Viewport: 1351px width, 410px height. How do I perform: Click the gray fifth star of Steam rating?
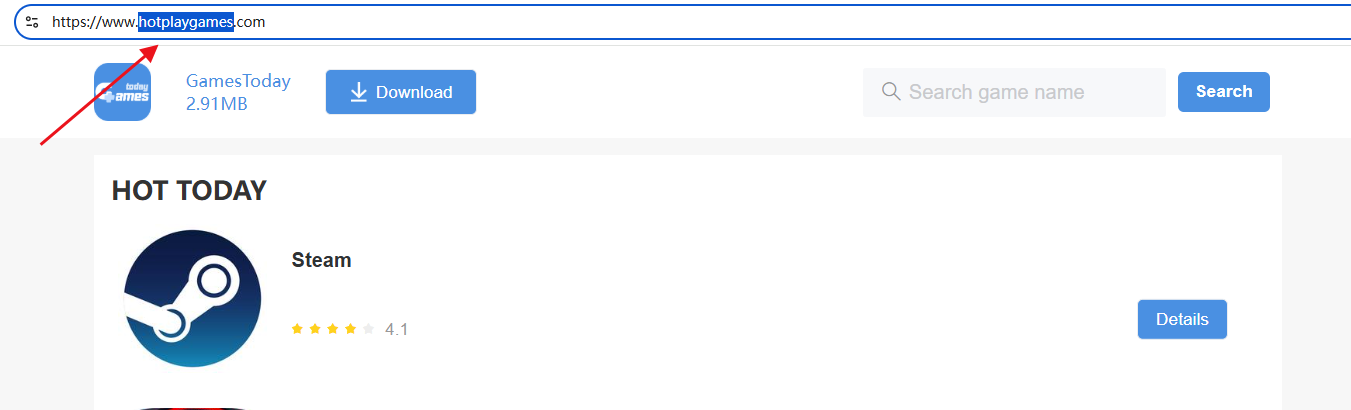coord(369,329)
